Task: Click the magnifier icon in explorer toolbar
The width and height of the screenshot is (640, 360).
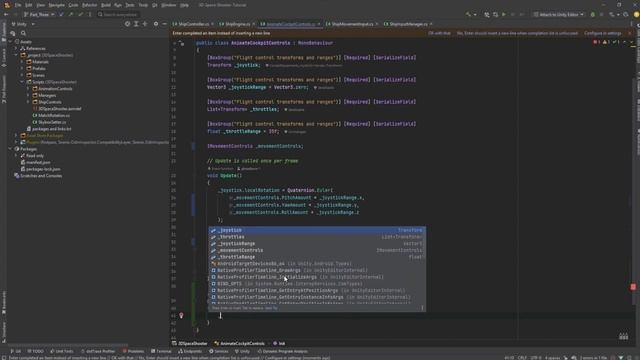Action: [24, 33]
